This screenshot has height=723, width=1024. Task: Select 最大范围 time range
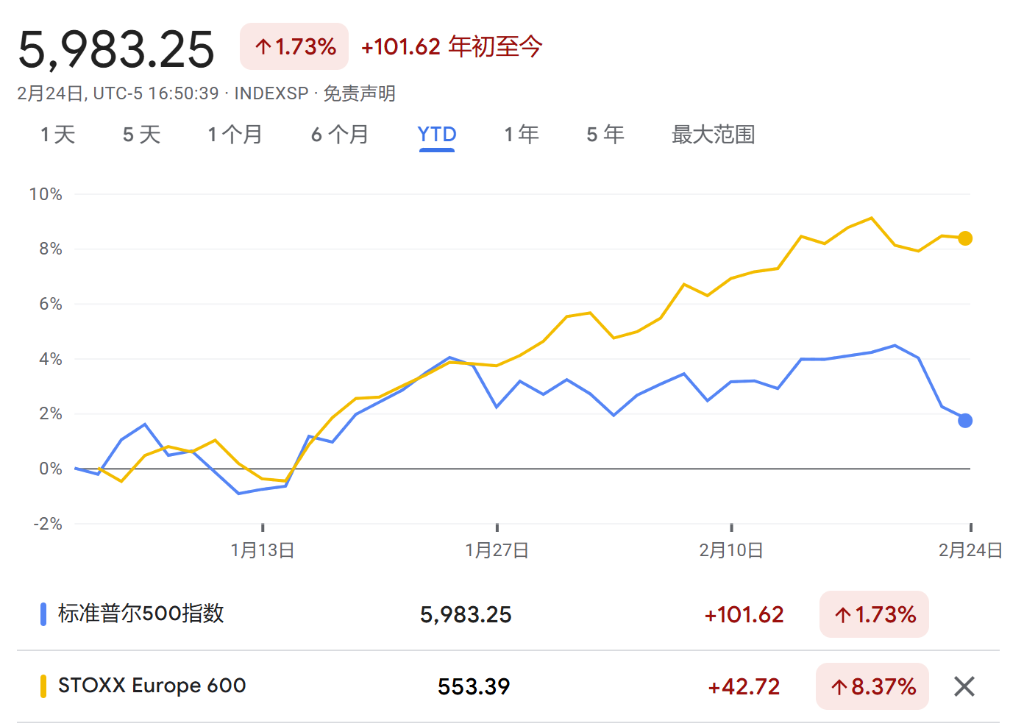point(713,134)
